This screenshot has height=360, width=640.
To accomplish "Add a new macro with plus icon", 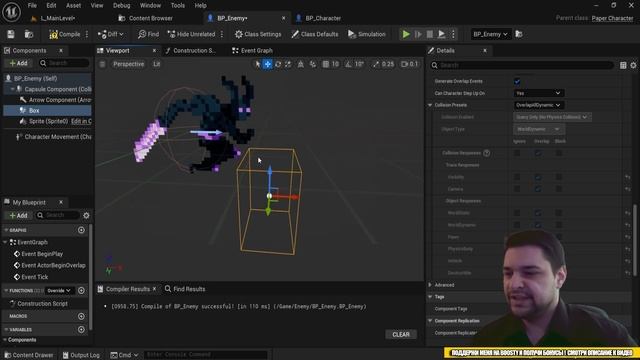I will click(81, 316).
